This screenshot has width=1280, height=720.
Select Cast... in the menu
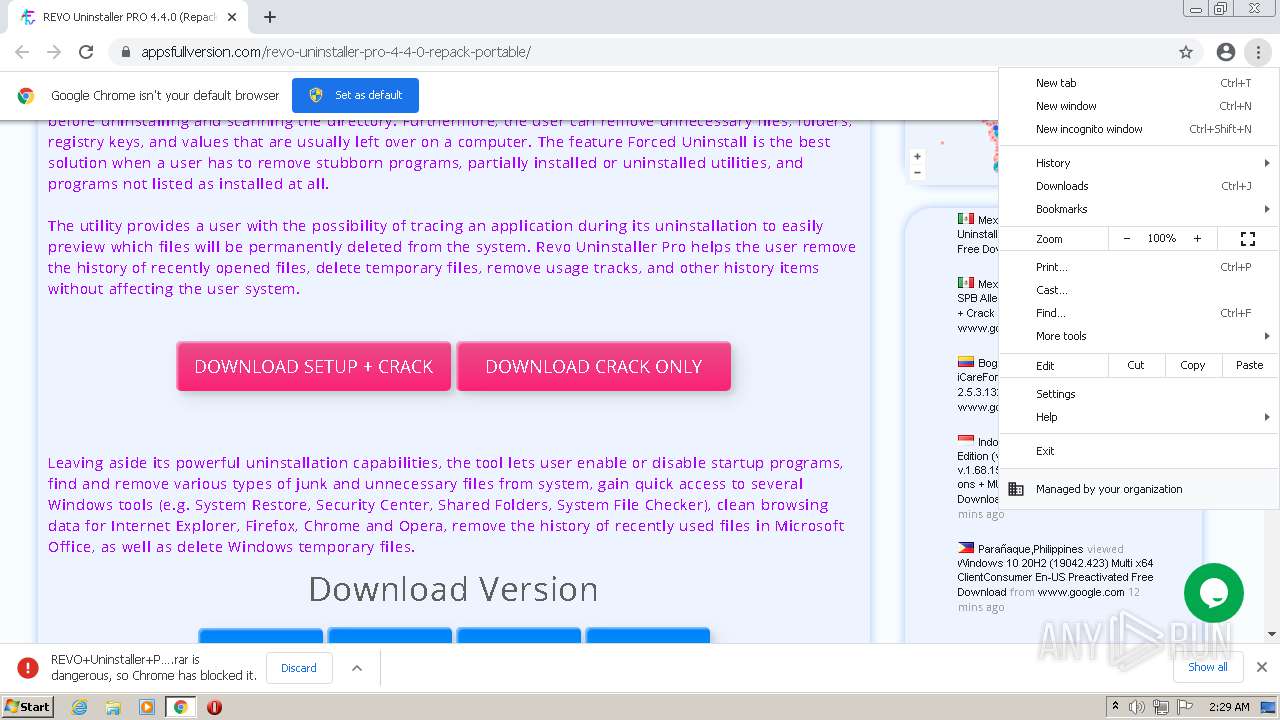(1138, 290)
